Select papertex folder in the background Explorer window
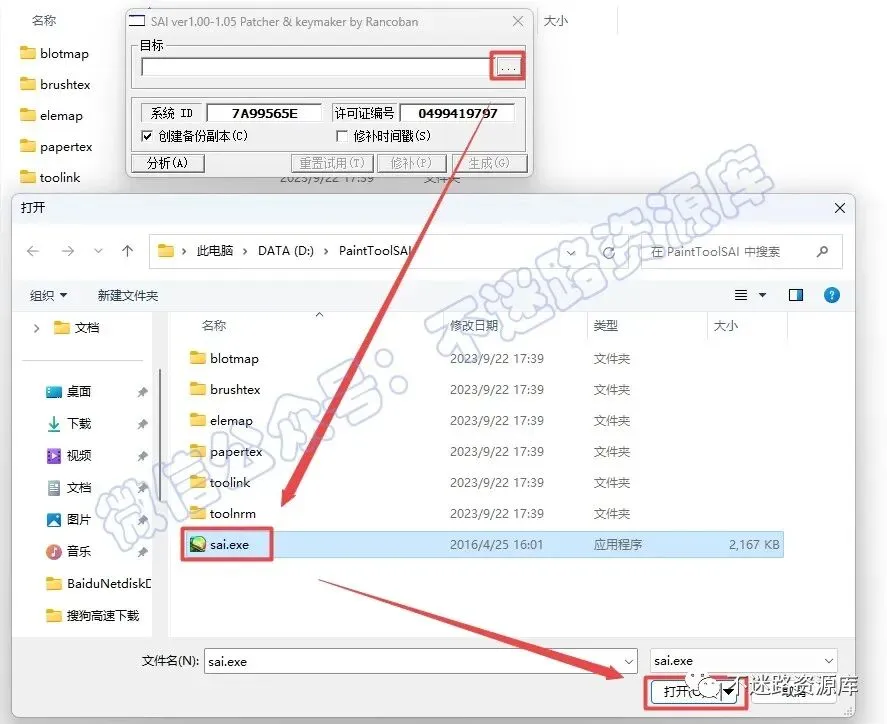The image size is (887, 724). (x=56, y=146)
